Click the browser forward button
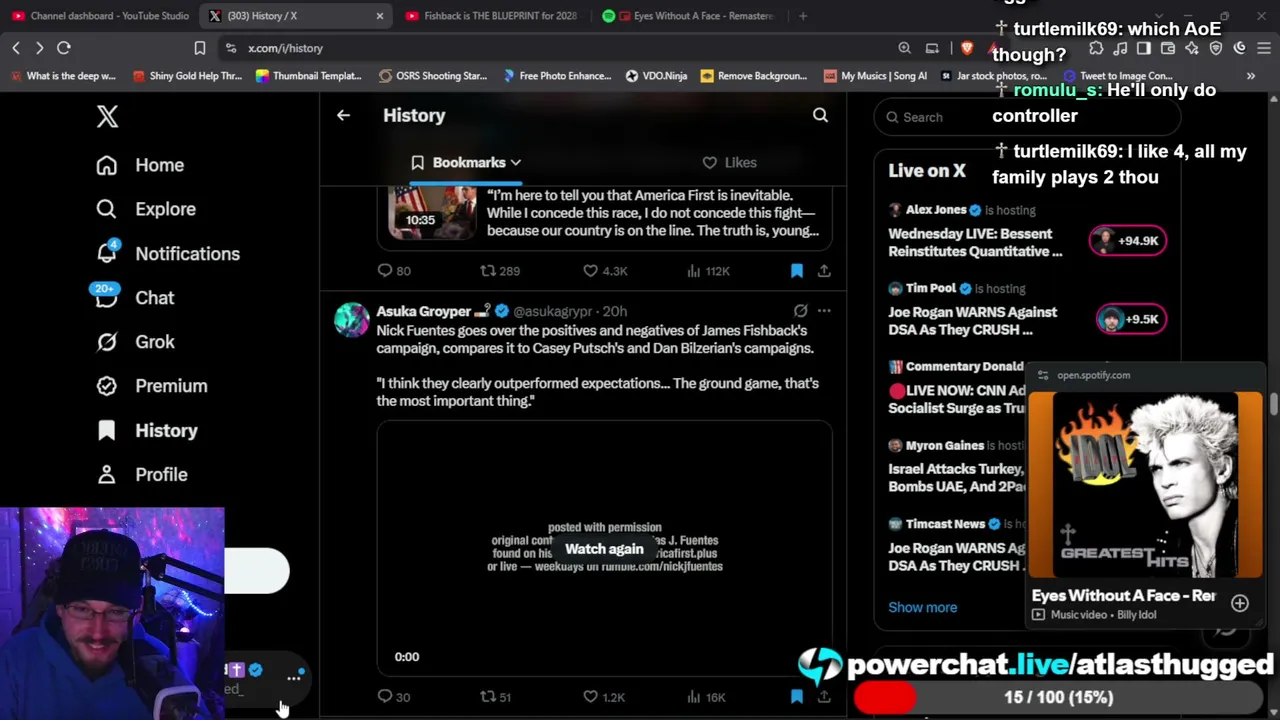The height and width of the screenshot is (720, 1280). pos(39,48)
